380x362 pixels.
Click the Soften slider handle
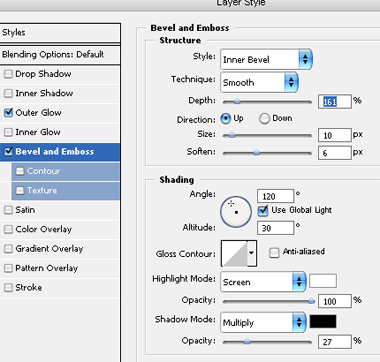(256, 153)
